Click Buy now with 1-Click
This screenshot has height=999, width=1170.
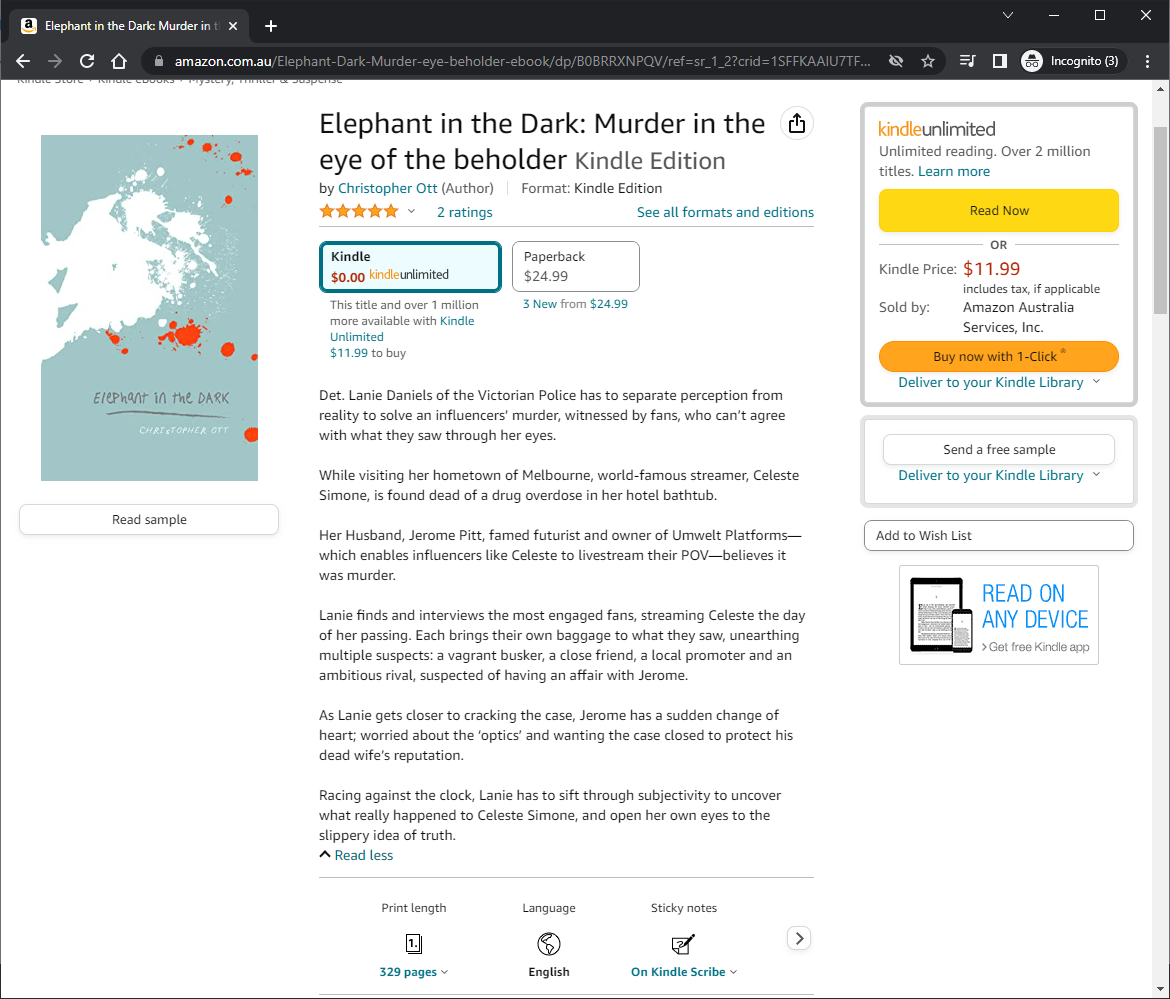tap(999, 356)
